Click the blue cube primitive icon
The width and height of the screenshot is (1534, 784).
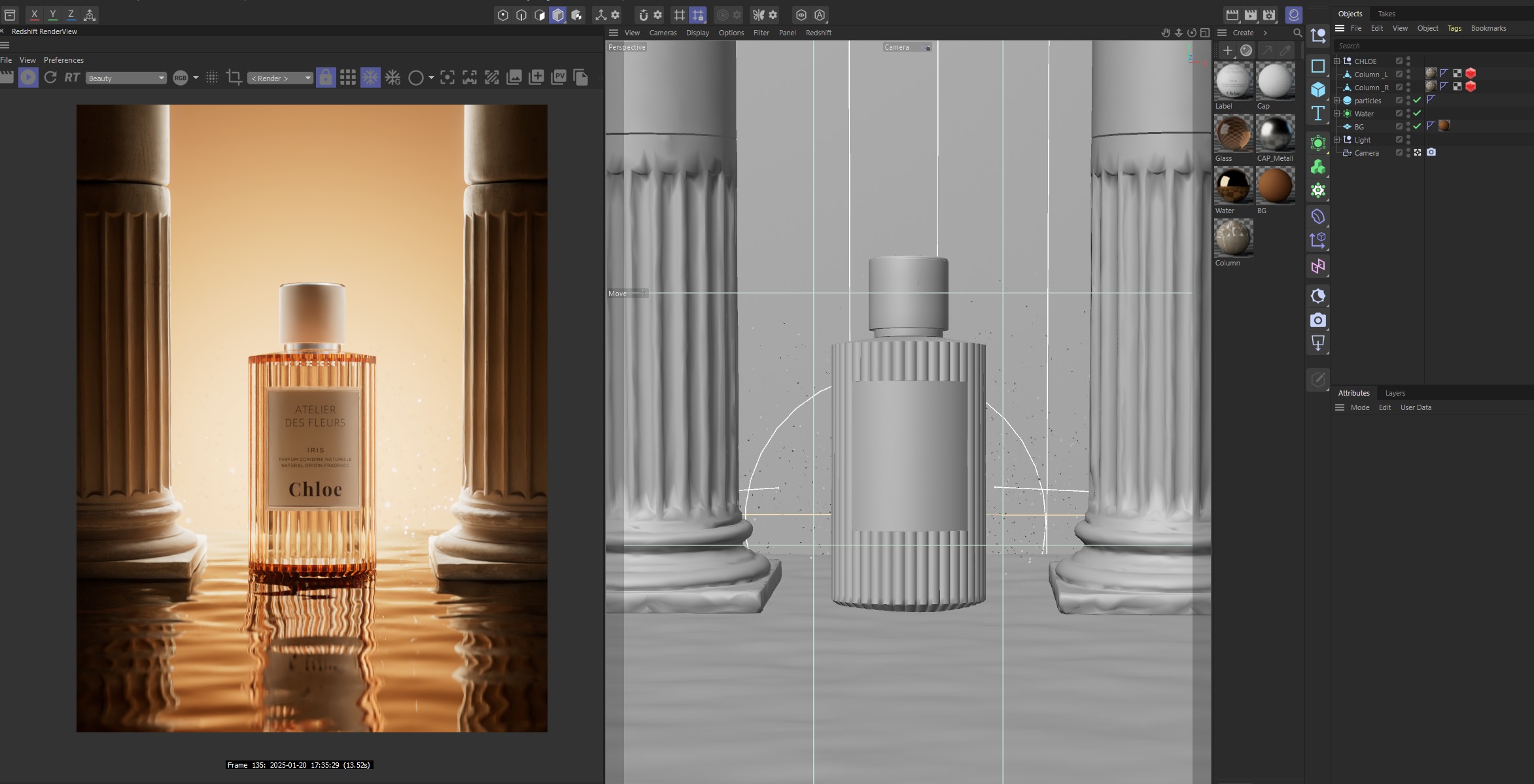click(x=1318, y=90)
